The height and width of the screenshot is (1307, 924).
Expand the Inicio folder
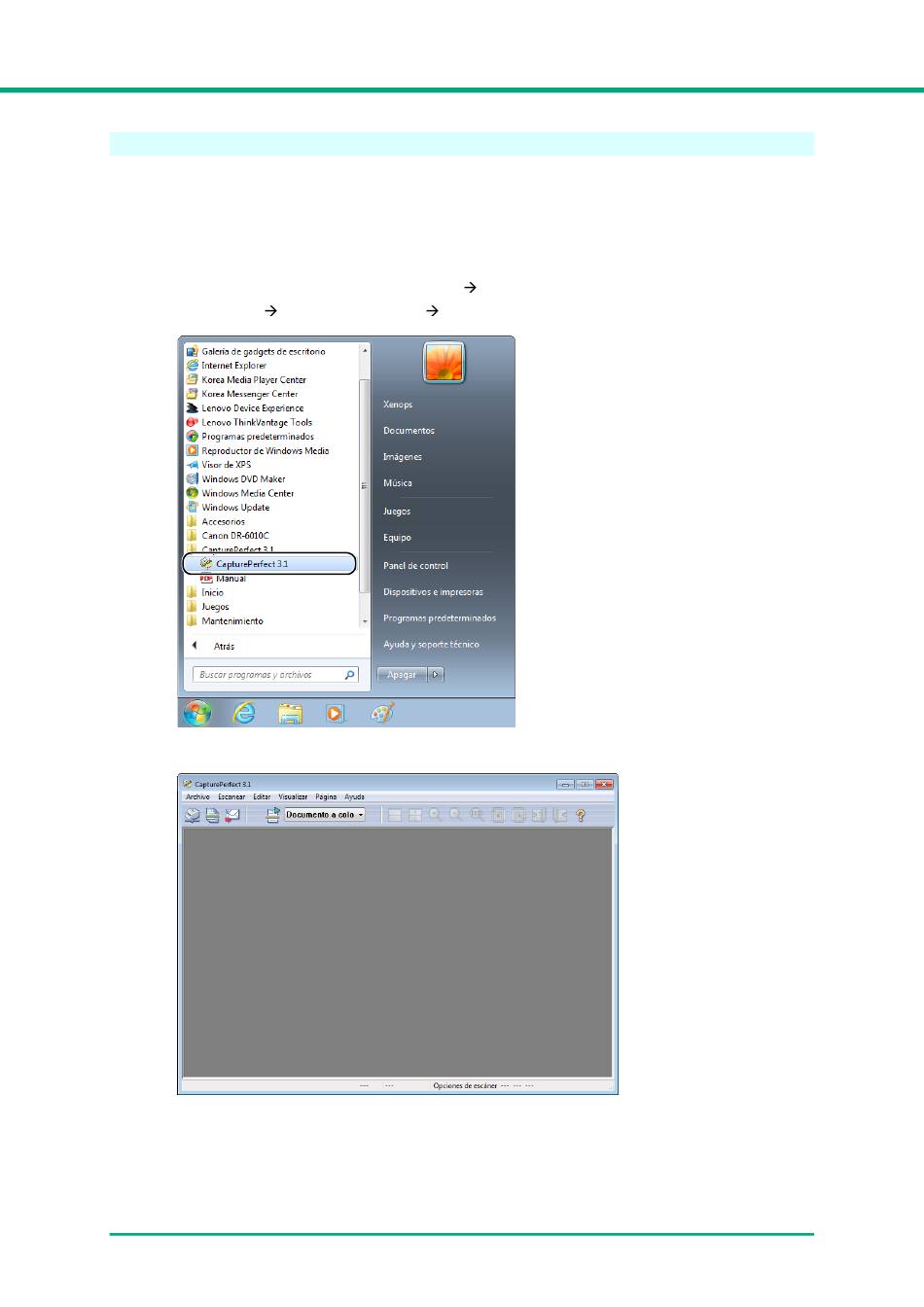(205, 592)
